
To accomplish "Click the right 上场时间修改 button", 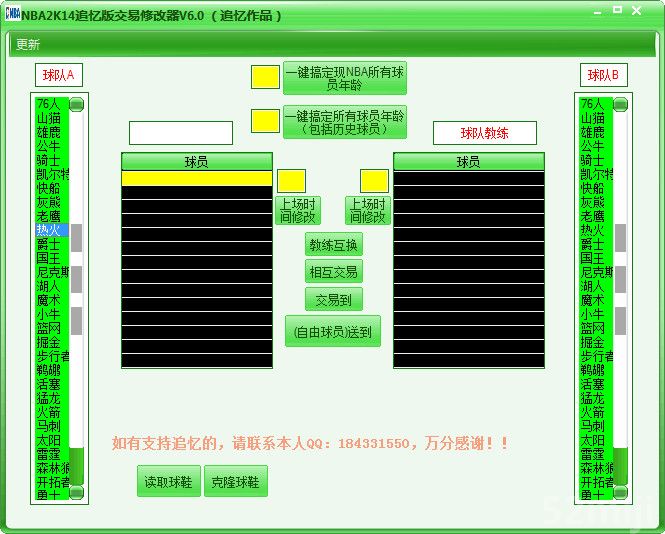I will (x=368, y=210).
